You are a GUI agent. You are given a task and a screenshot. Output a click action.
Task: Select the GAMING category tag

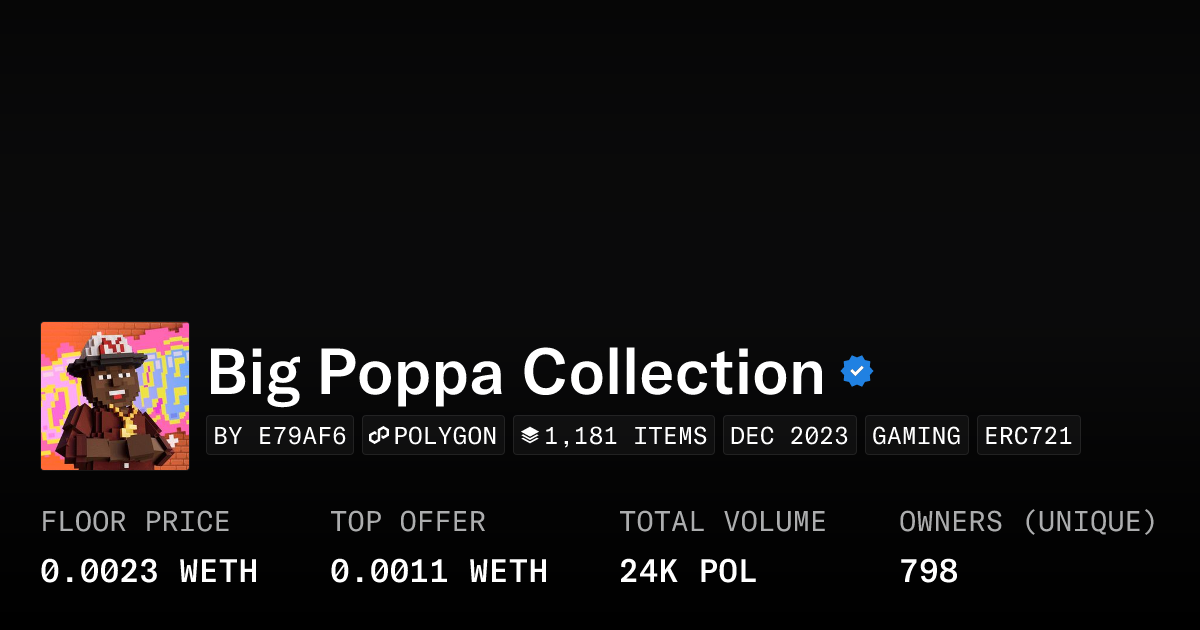(916, 436)
